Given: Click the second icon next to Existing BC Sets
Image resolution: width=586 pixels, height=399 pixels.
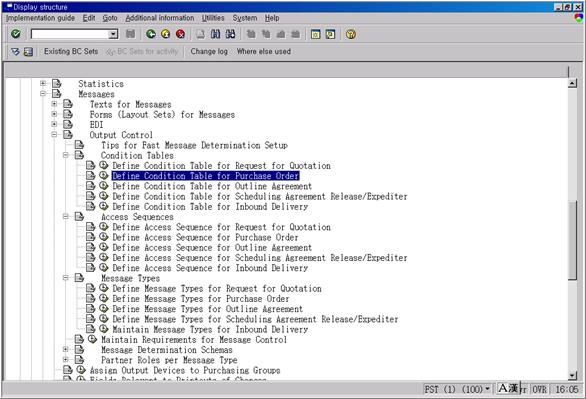Looking at the screenshot, I should [28, 52].
